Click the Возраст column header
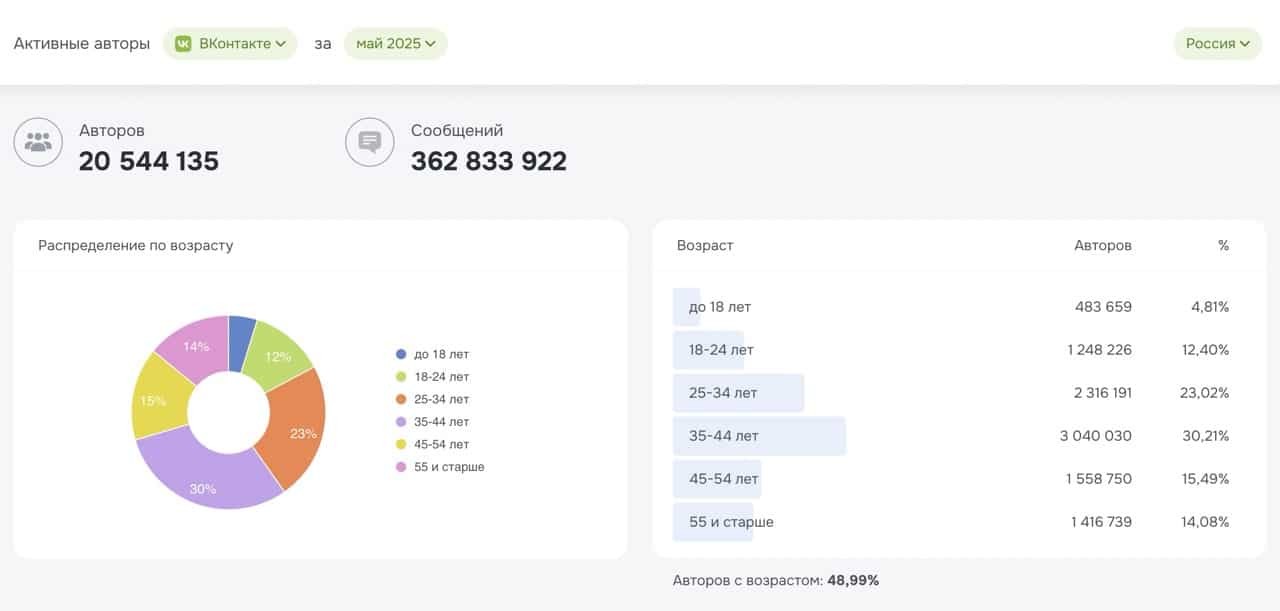Screen dimensions: 1280x611 click(x=705, y=245)
